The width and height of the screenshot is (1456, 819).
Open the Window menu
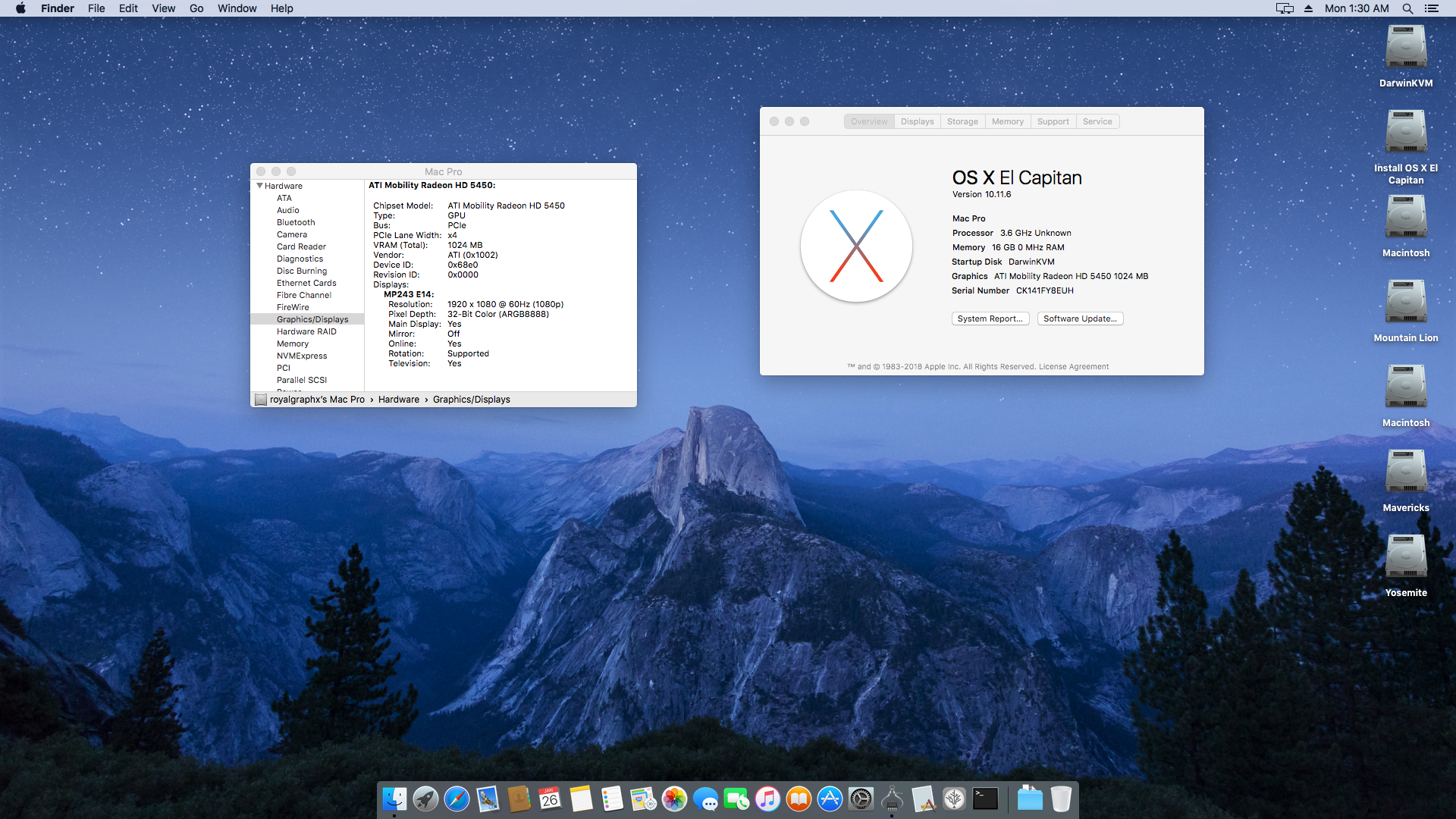[x=237, y=8]
